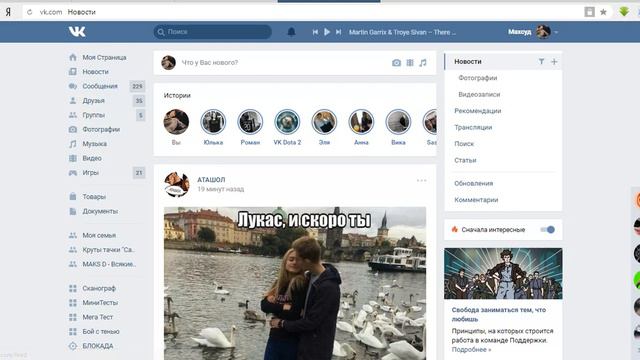
Task: Select Статьи tab
Action: pyautogui.click(x=465, y=160)
